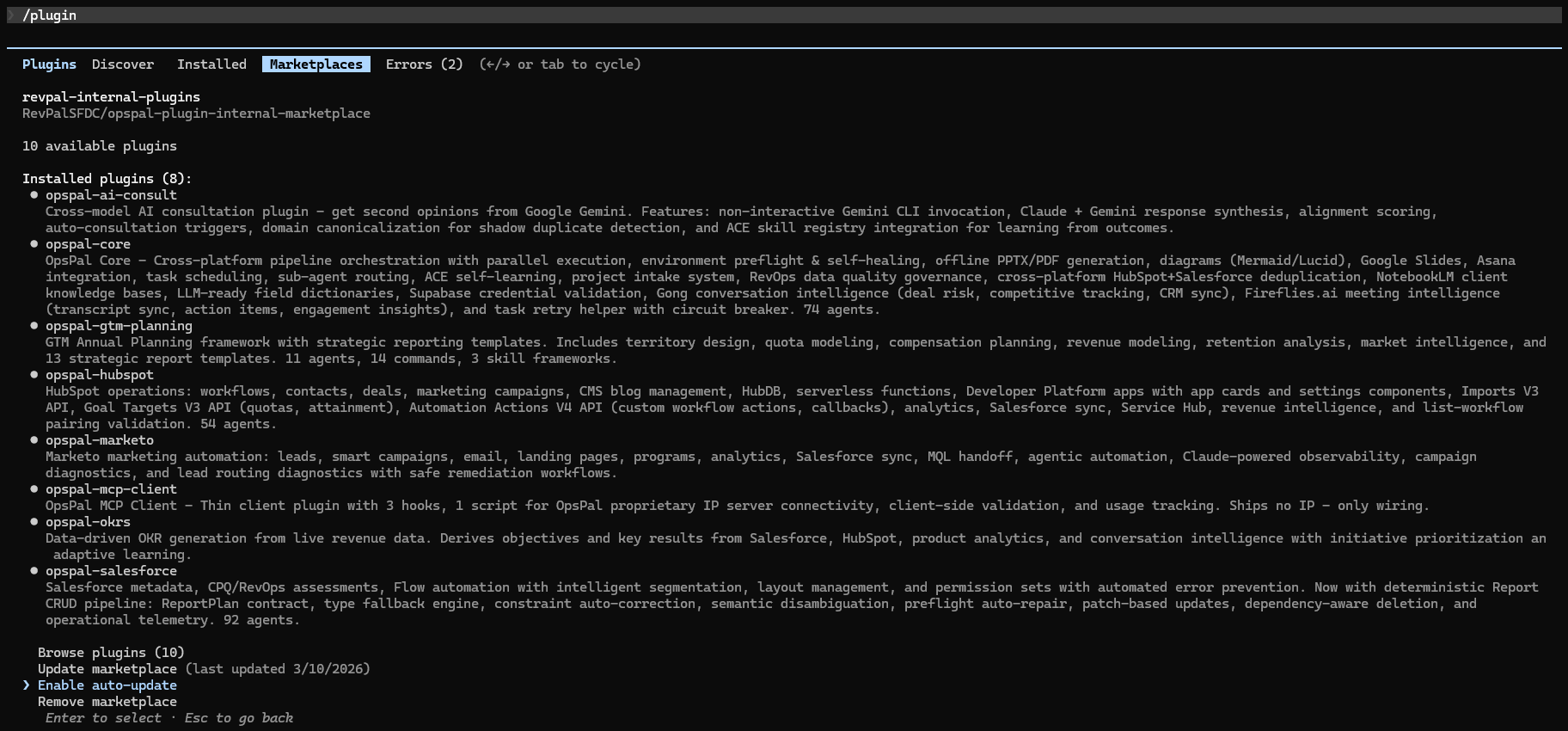Select opspal-gtm-planning plugin name
Viewport: 1568px width, 731px height.
tap(119, 326)
